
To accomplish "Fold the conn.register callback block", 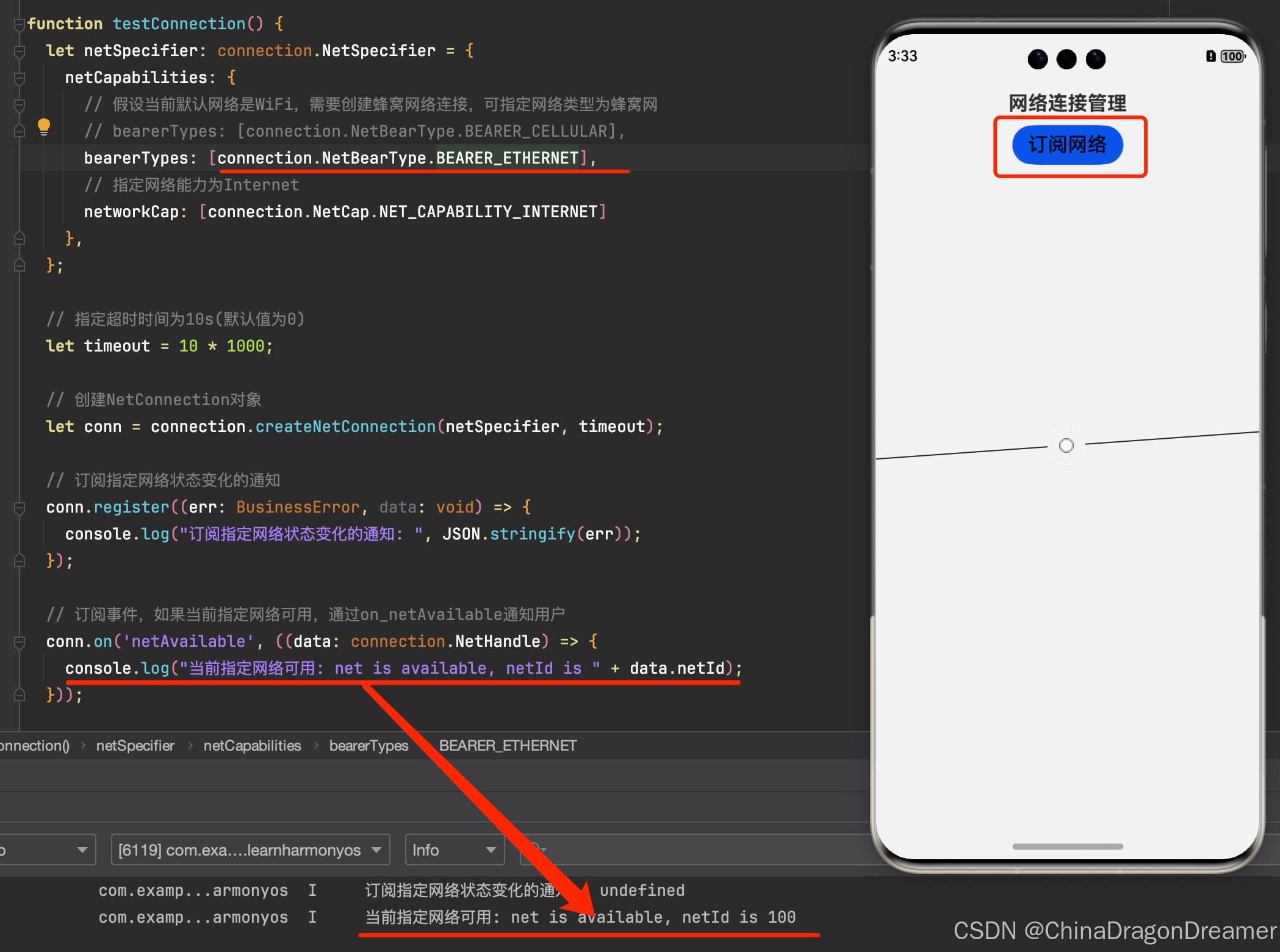I will tap(19, 508).
